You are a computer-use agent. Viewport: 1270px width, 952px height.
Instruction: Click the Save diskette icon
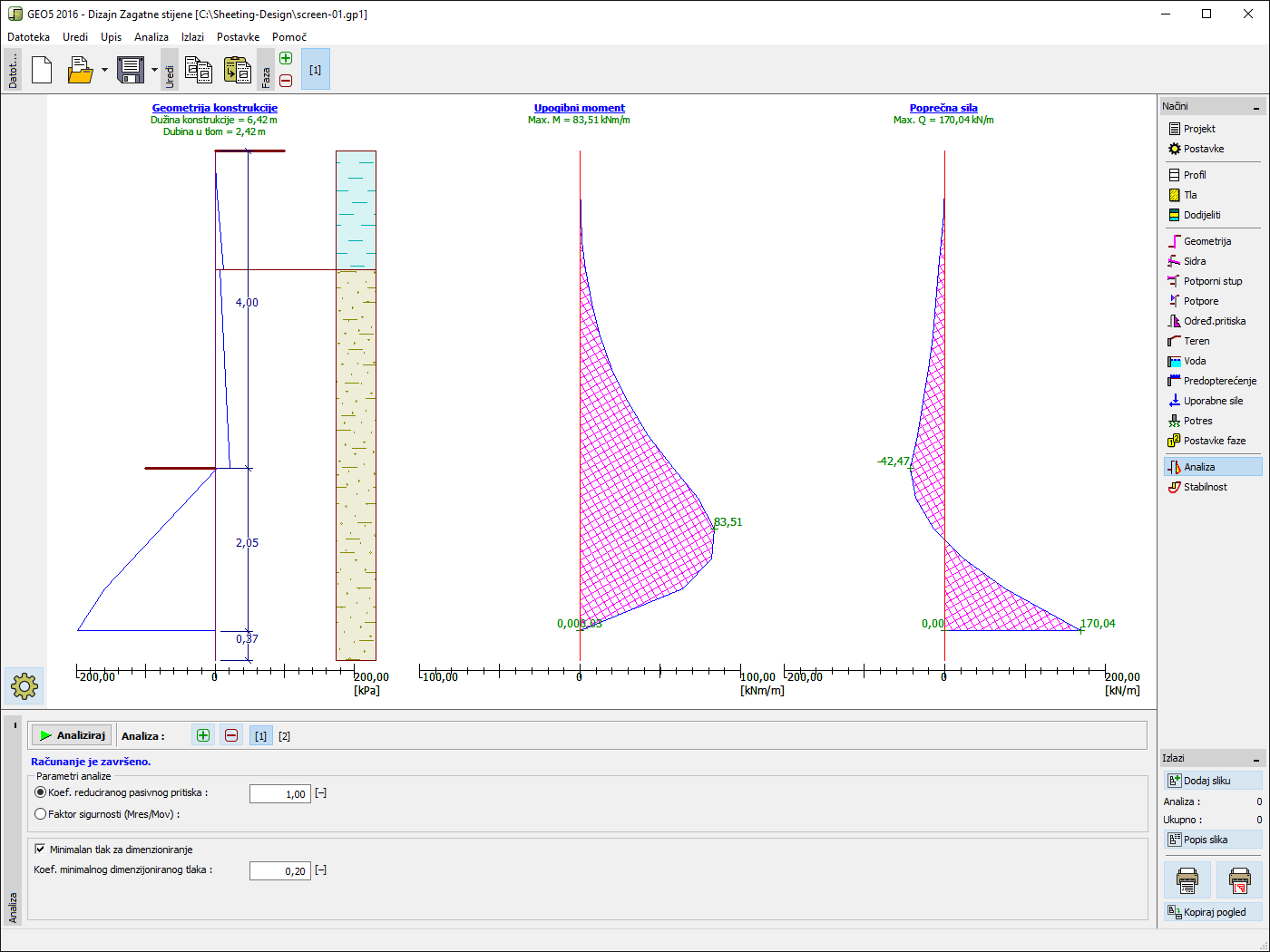click(131, 70)
